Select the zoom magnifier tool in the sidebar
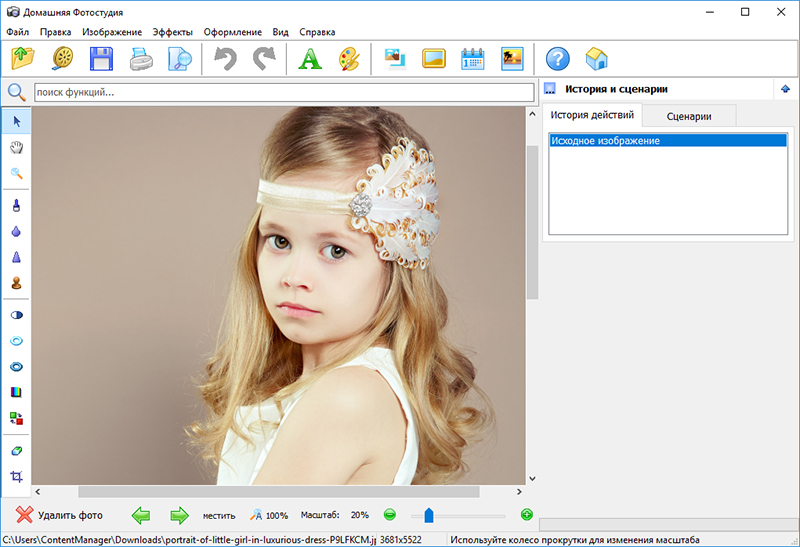Viewport: 800px width, 547px height. tap(16, 173)
